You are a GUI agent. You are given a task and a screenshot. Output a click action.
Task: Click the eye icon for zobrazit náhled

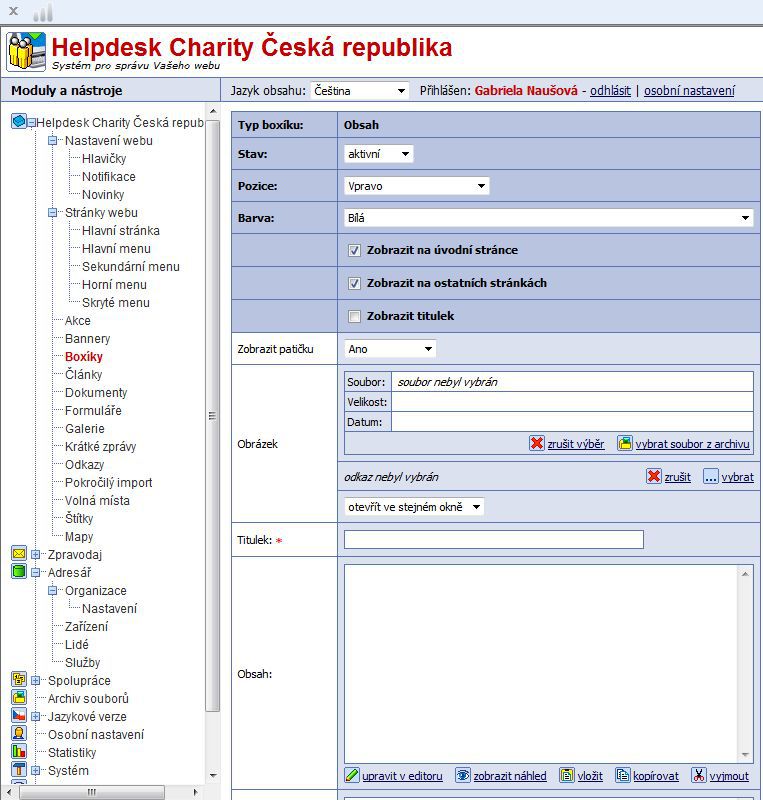[x=463, y=776]
